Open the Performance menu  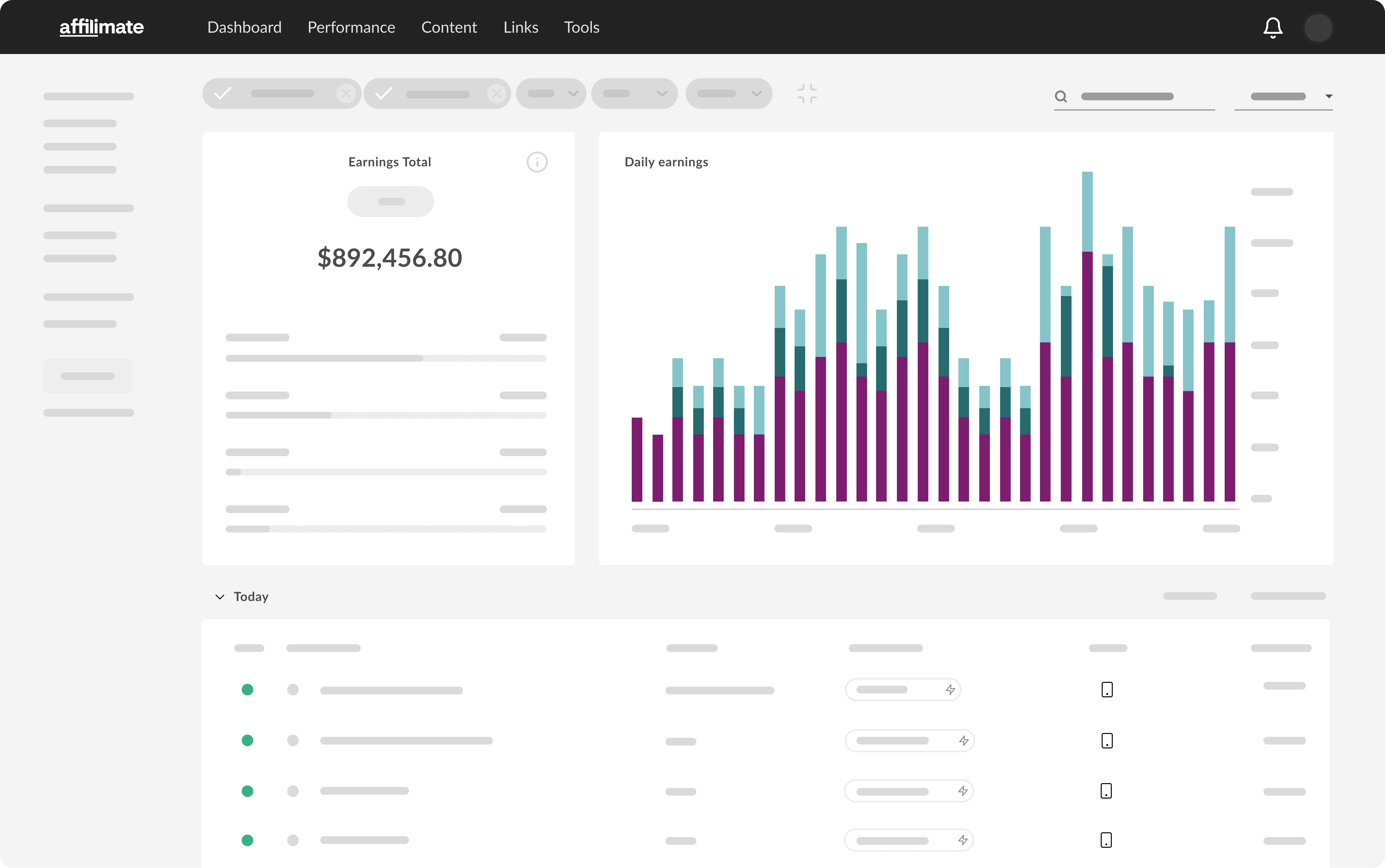coord(351,28)
